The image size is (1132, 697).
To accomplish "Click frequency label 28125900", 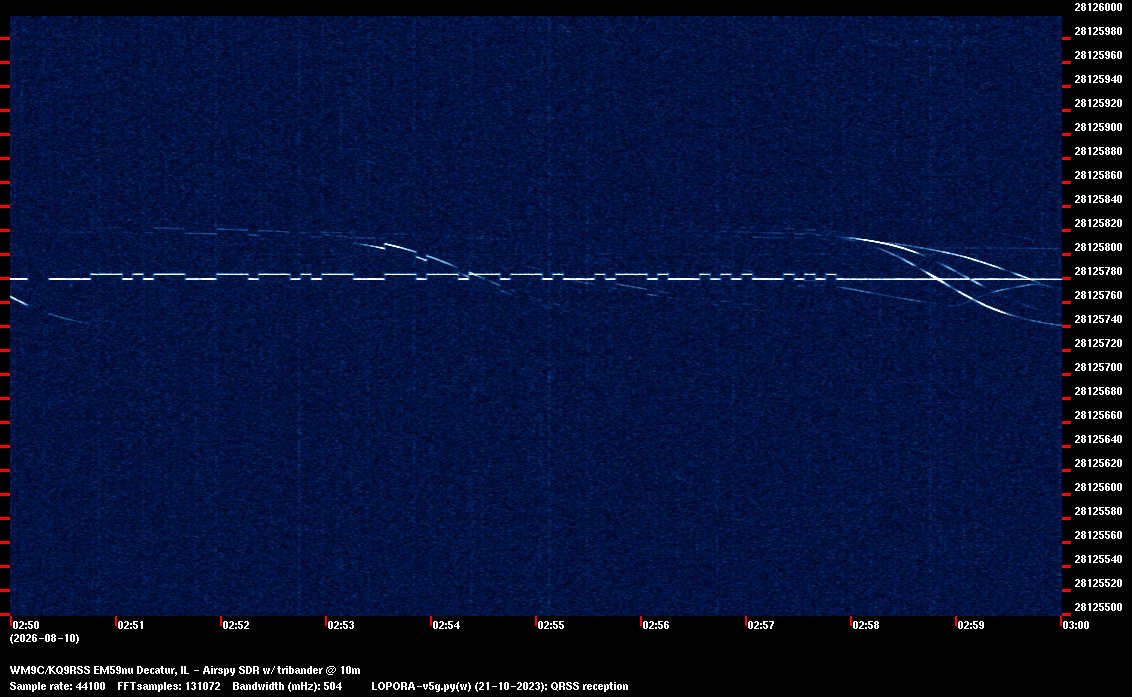I will pos(1098,127).
